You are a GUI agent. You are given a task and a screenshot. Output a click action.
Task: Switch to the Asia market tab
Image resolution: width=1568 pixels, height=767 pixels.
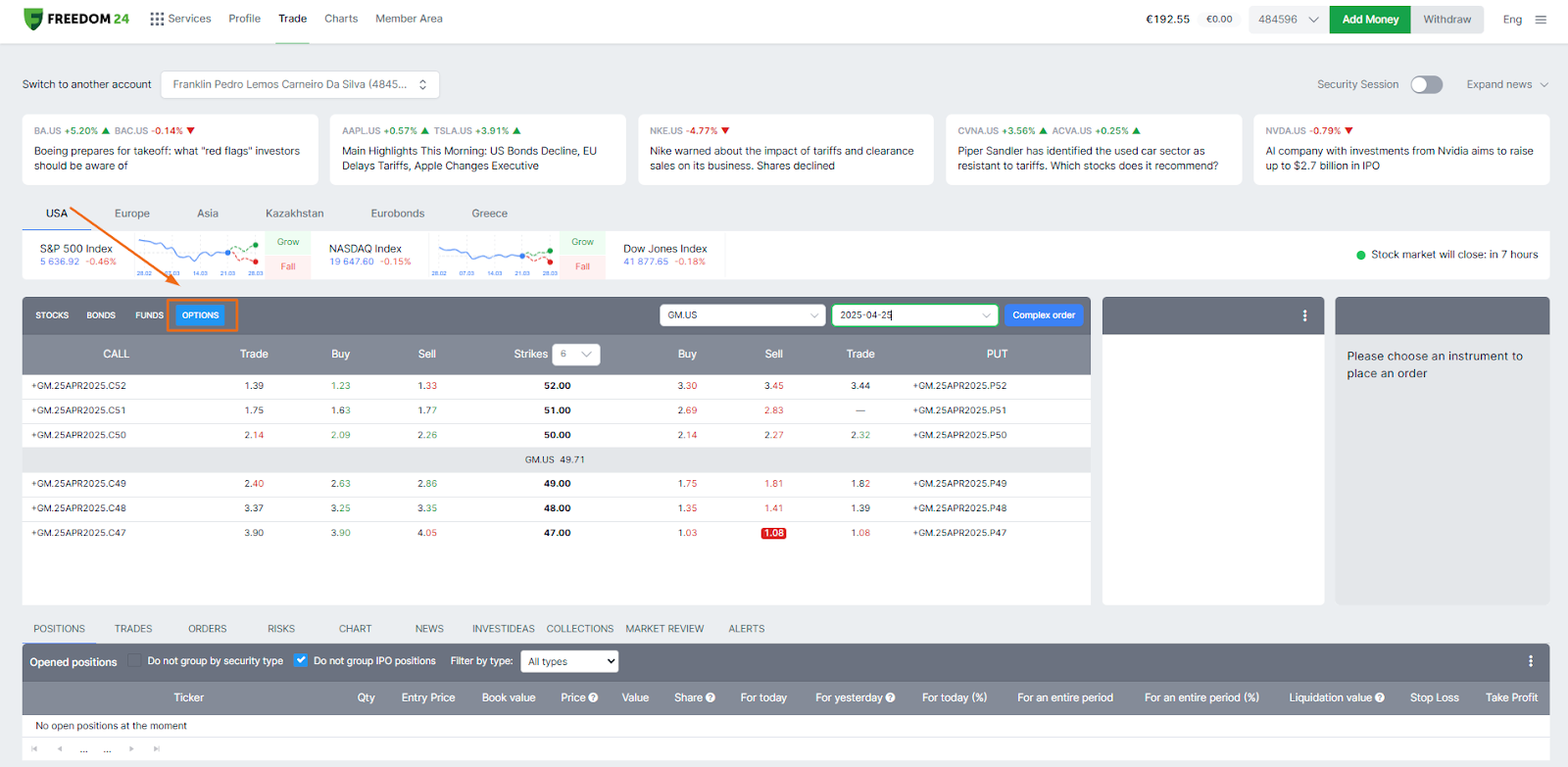point(208,214)
